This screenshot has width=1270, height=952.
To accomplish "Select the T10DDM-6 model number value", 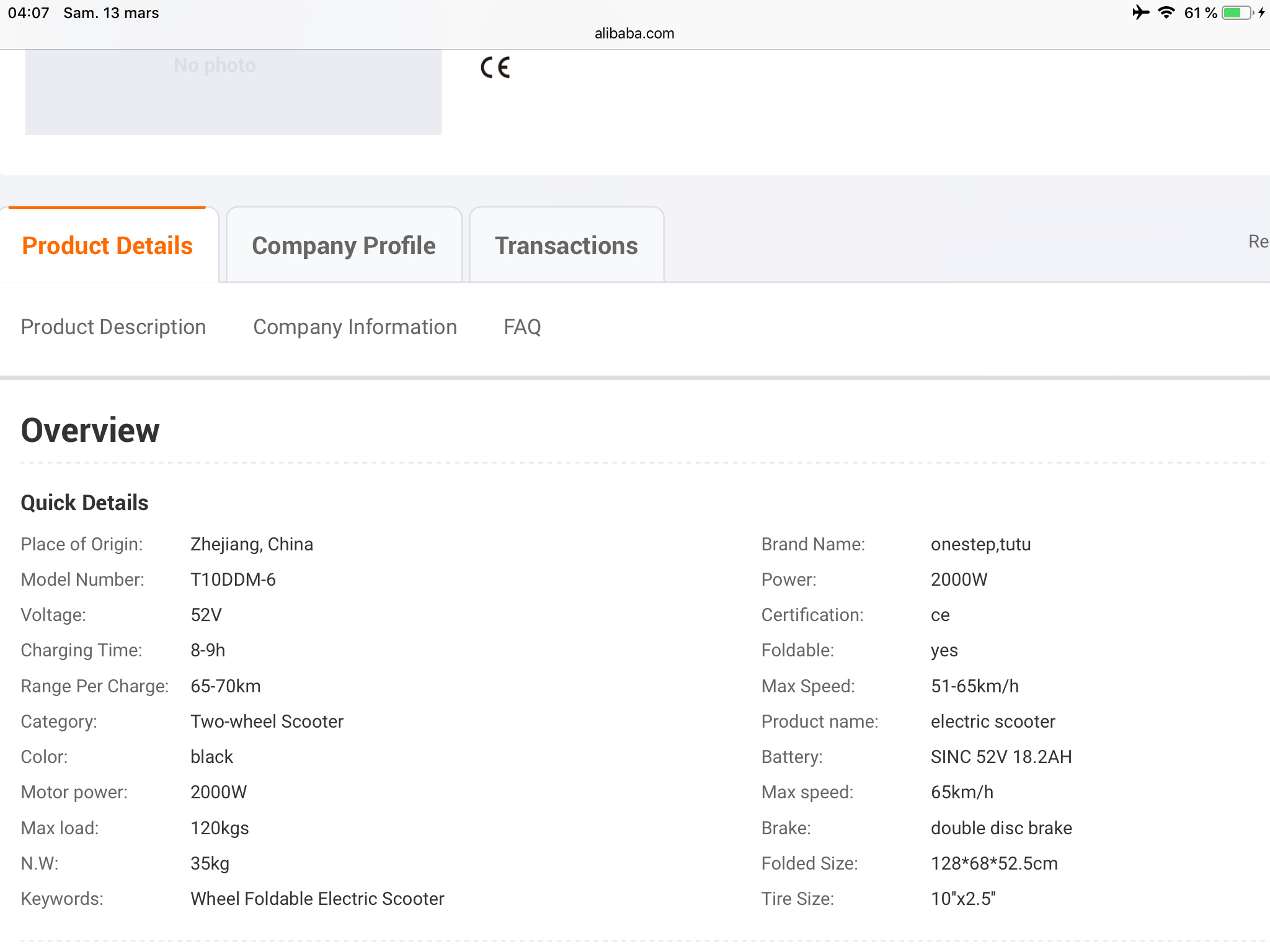I will 233,580.
